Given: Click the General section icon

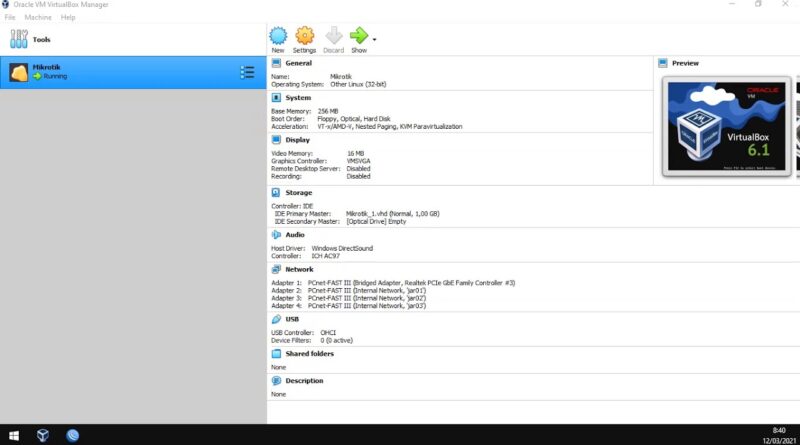Looking at the screenshot, I should pyautogui.click(x=276, y=63).
